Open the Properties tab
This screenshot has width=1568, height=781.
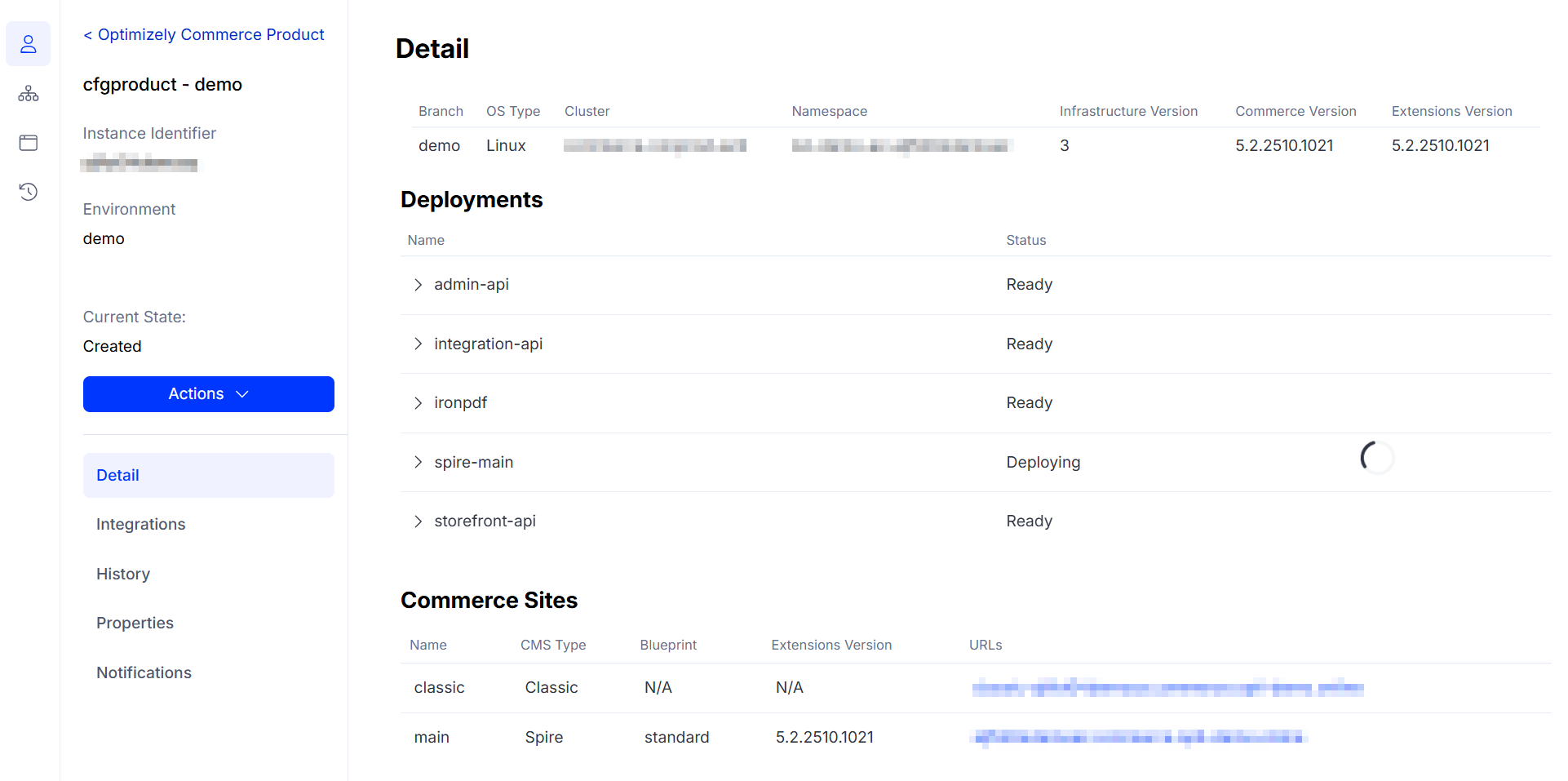[x=135, y=623]
